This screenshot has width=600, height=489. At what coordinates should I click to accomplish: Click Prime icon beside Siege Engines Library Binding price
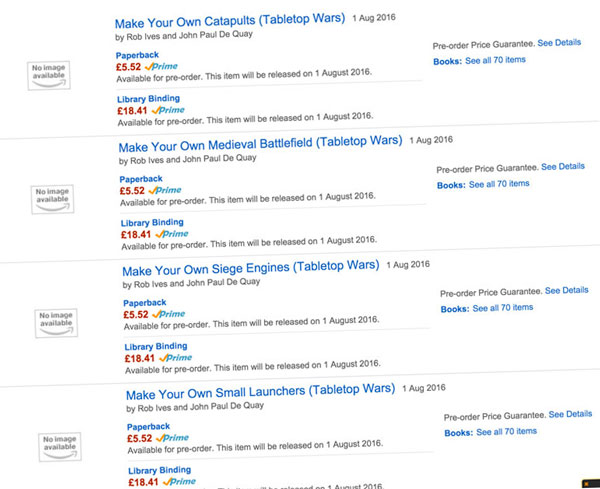(176, 358)
